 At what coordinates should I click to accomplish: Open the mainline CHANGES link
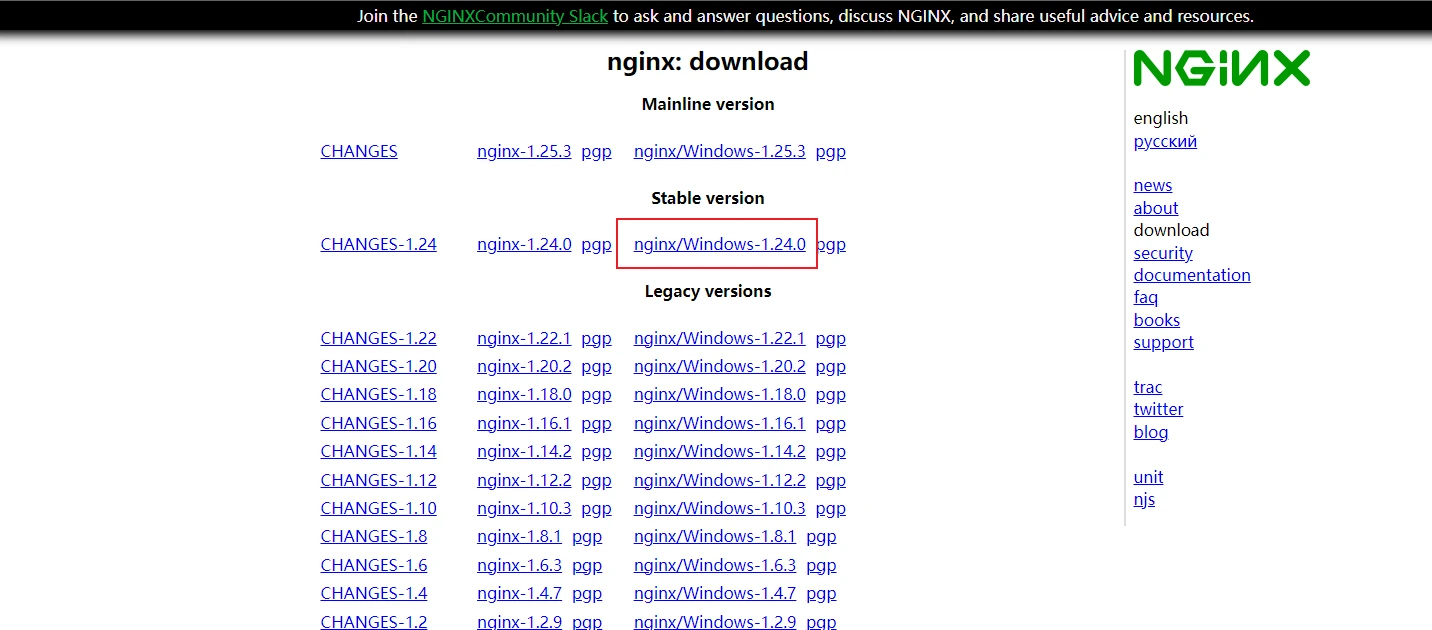(359, 151)
